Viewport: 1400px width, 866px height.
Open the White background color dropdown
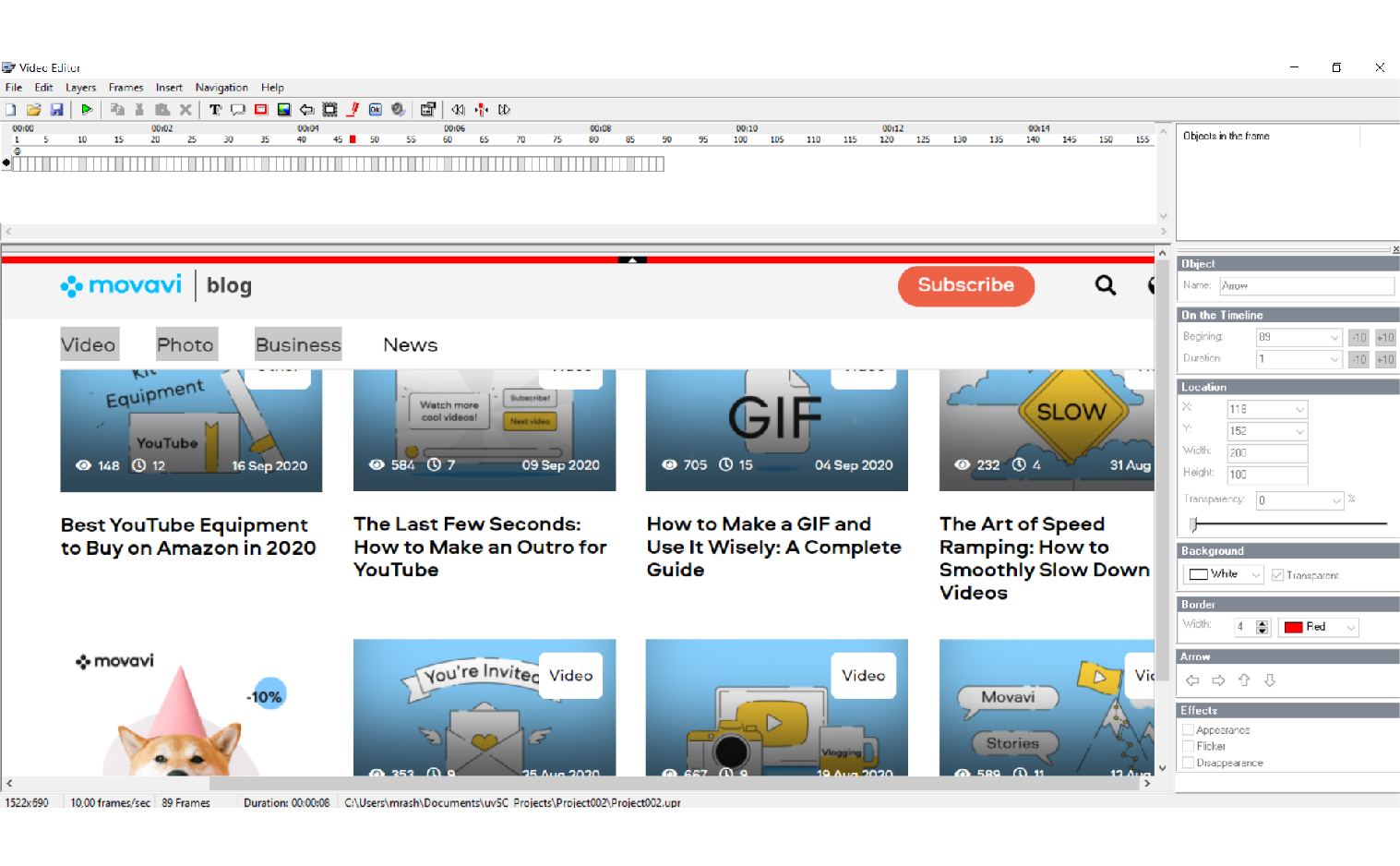point(1256,574)
